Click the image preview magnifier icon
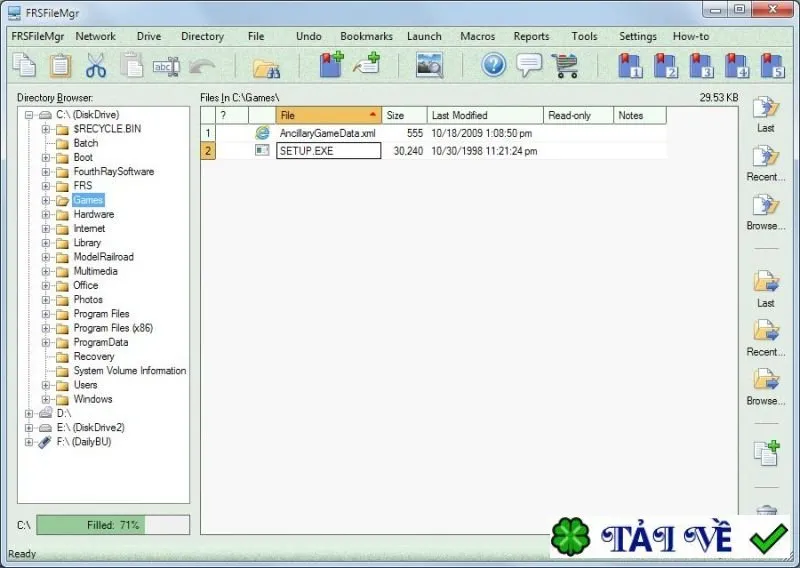 429,65
